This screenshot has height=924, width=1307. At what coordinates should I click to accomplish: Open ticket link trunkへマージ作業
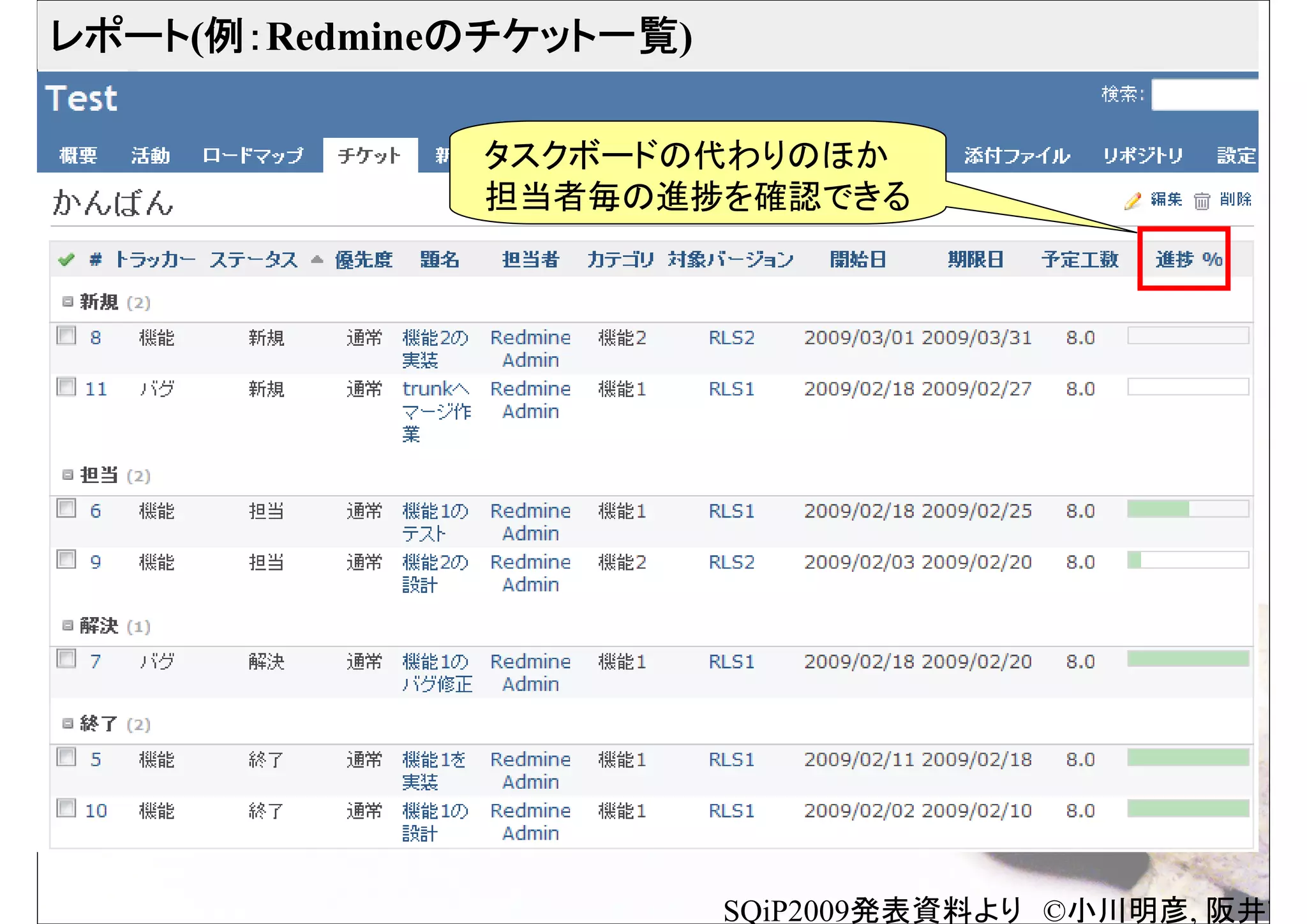click(x=437, y=411)
